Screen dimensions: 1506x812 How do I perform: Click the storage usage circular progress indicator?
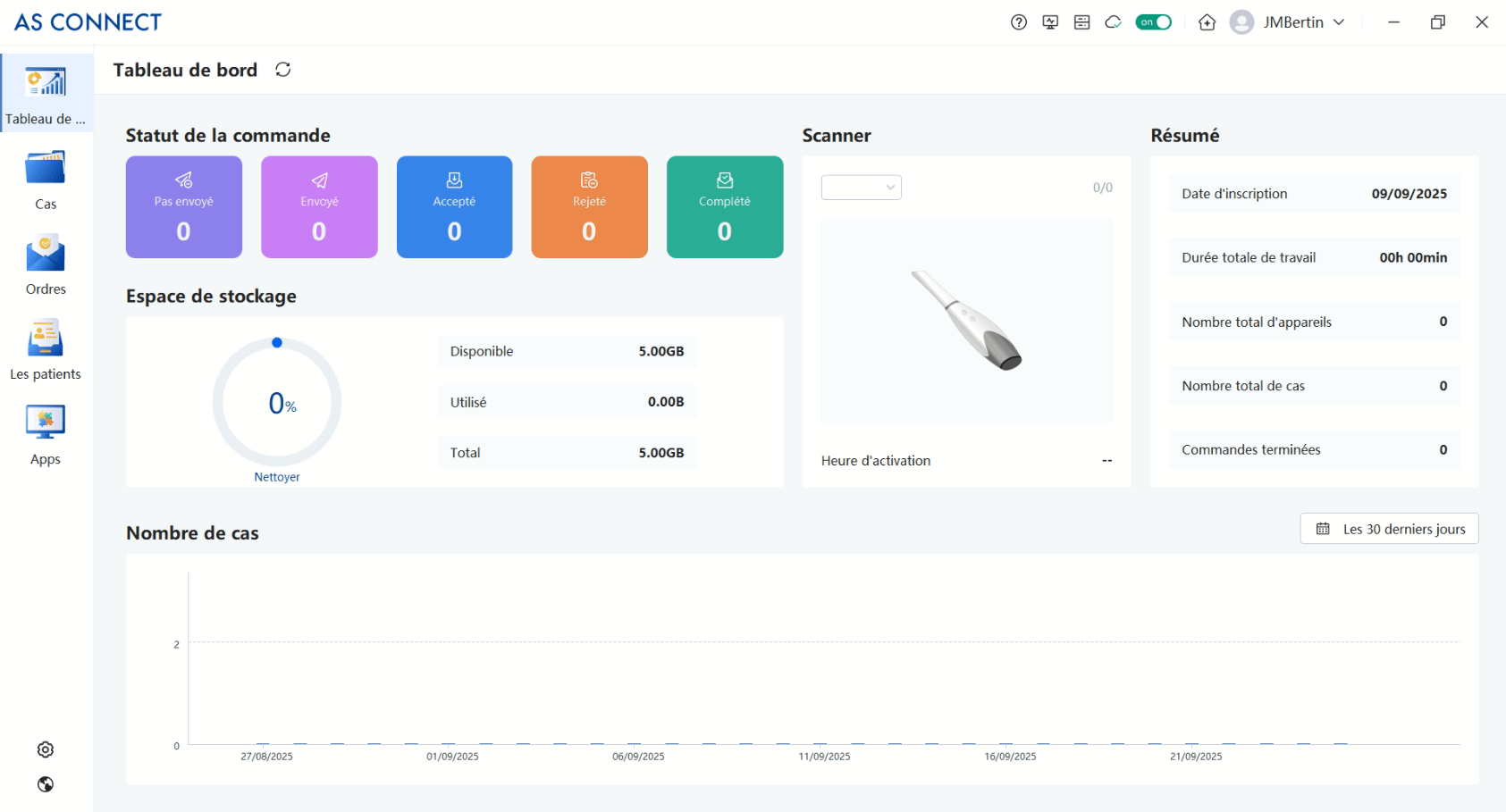(x=277, y=402)
